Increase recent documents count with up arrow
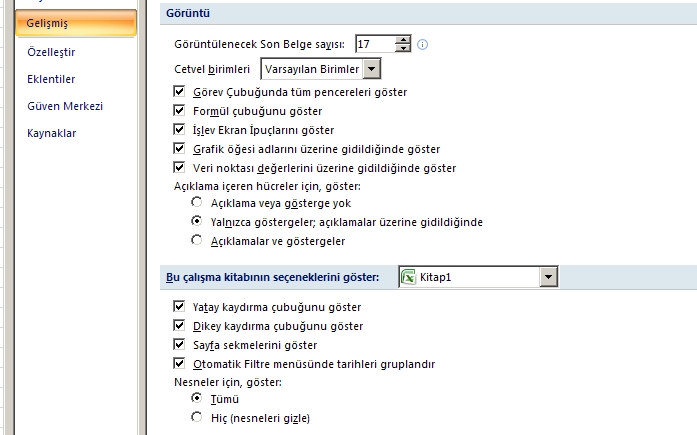The image size is (697, 435). (x=403, y=40)
